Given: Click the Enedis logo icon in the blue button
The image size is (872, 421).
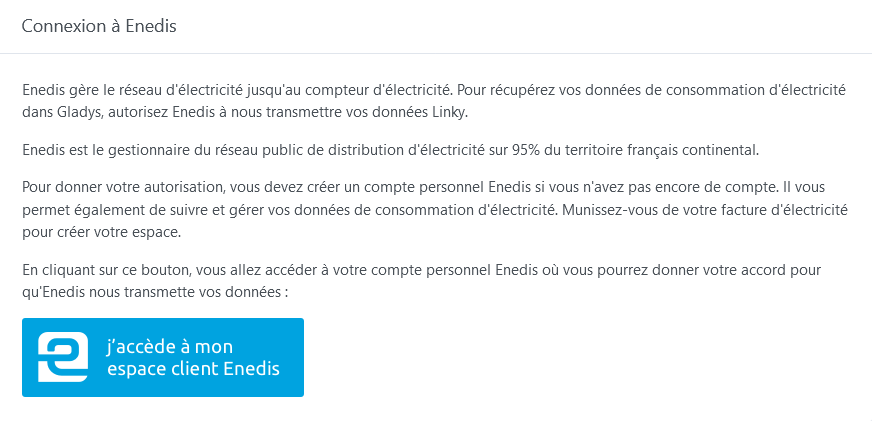Looking at the screenshot, I should tap(63, 357).
